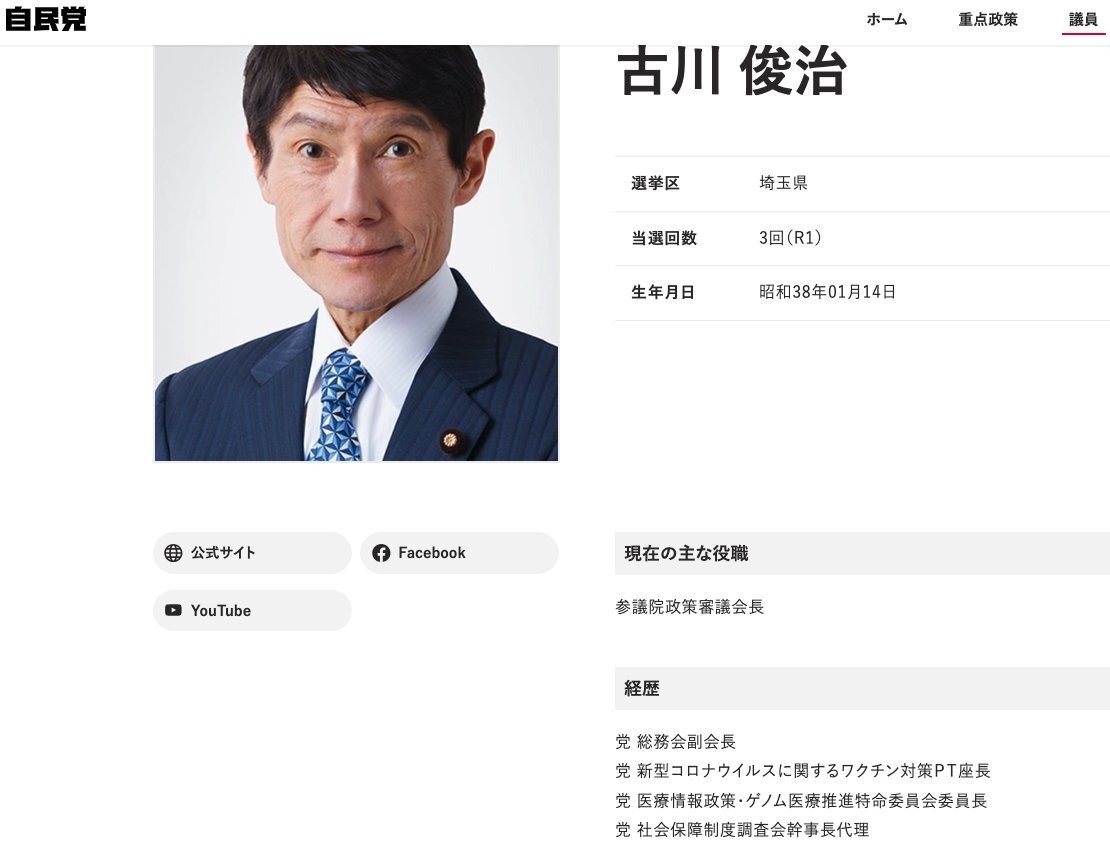Open the Facebook page button
The height and width of the screenshot is (849, 1110).
(459, 553)
